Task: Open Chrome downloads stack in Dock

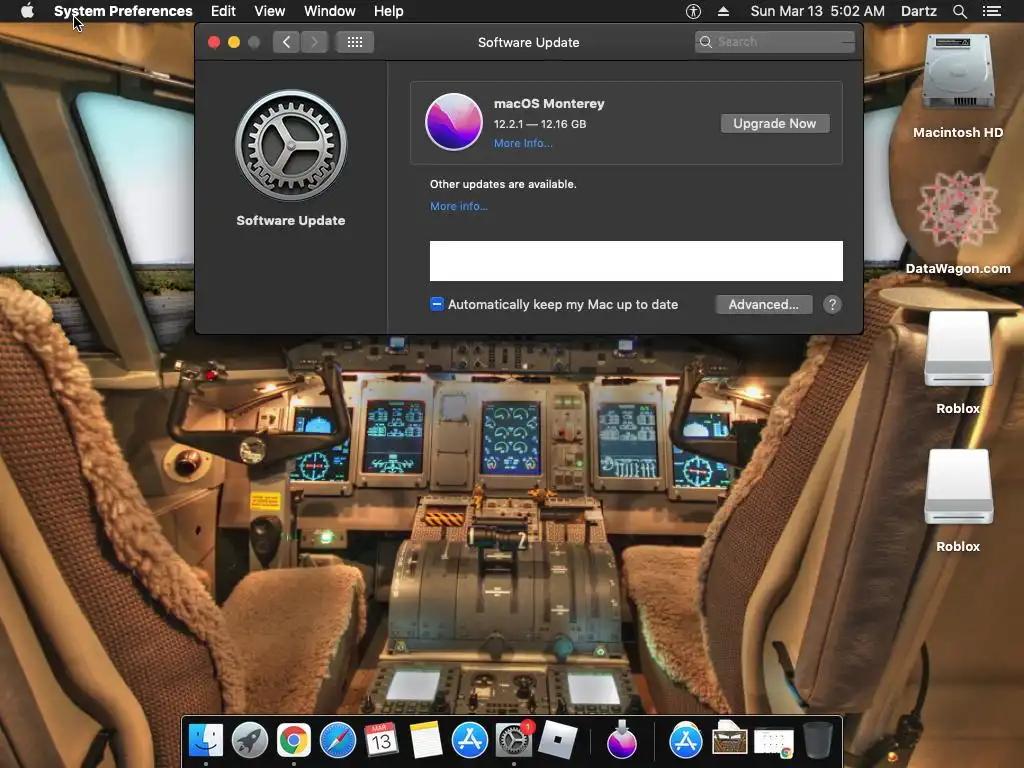Action: (x=774, y=743)
